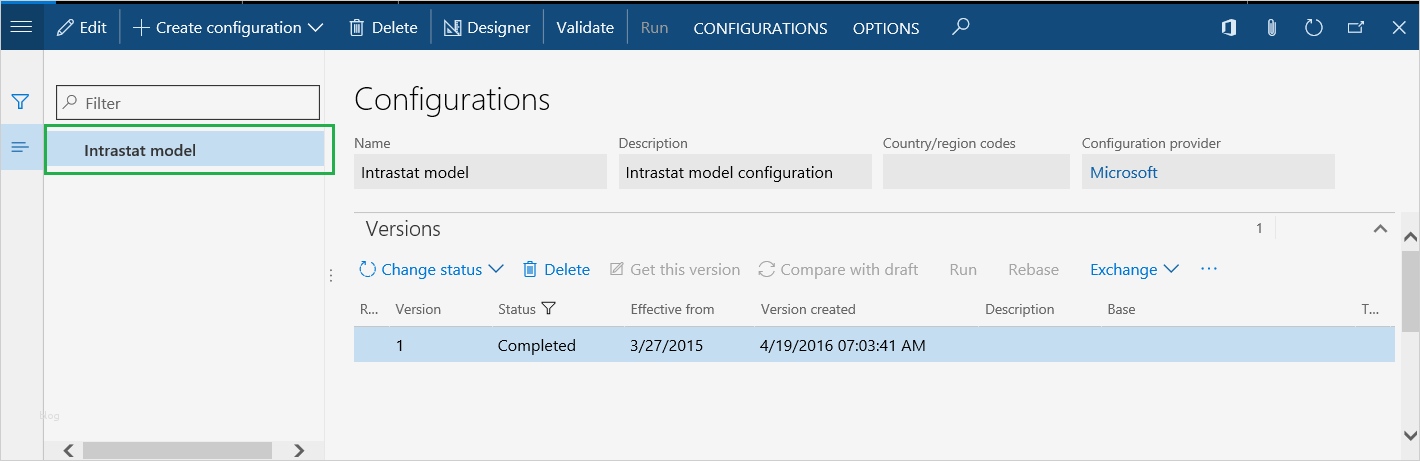Click the Designer button
This screenshot has width=1420, height=461.
point(487,28)
